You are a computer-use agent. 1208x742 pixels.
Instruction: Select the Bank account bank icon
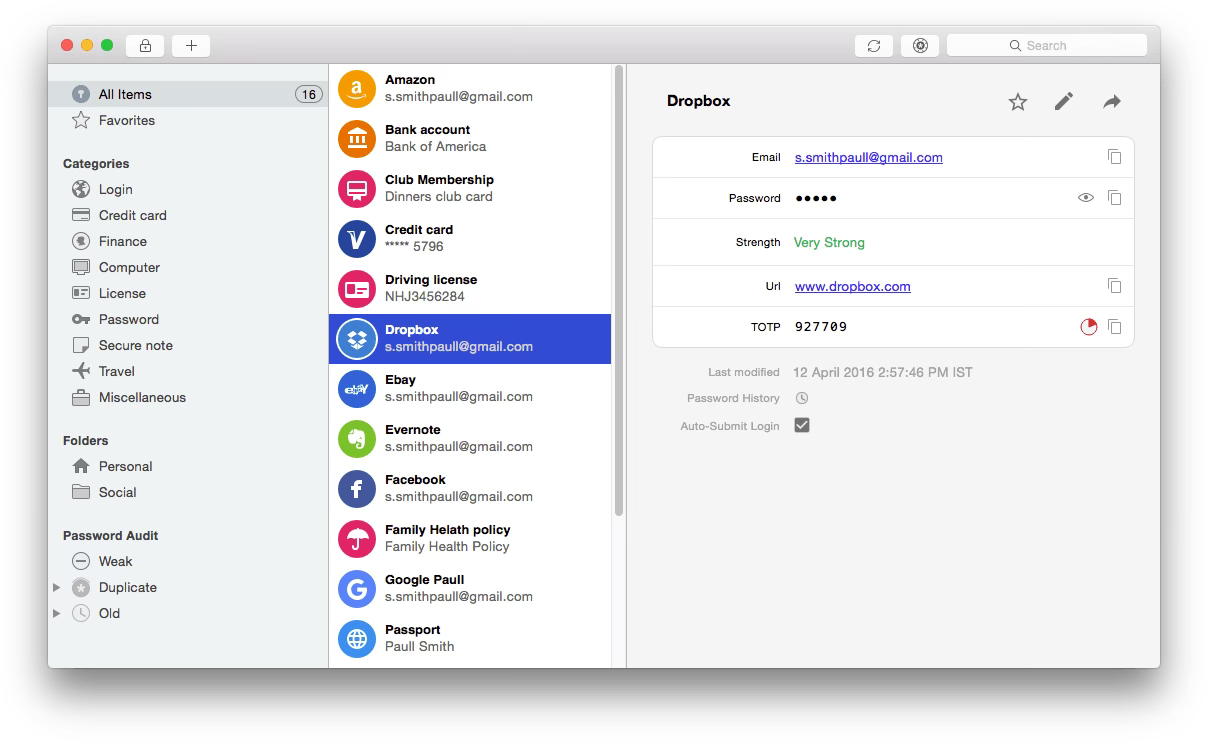357,139
